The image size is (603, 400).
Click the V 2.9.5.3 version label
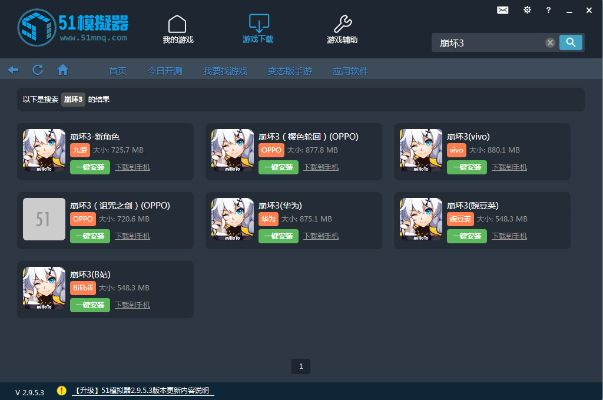point(30,392)
